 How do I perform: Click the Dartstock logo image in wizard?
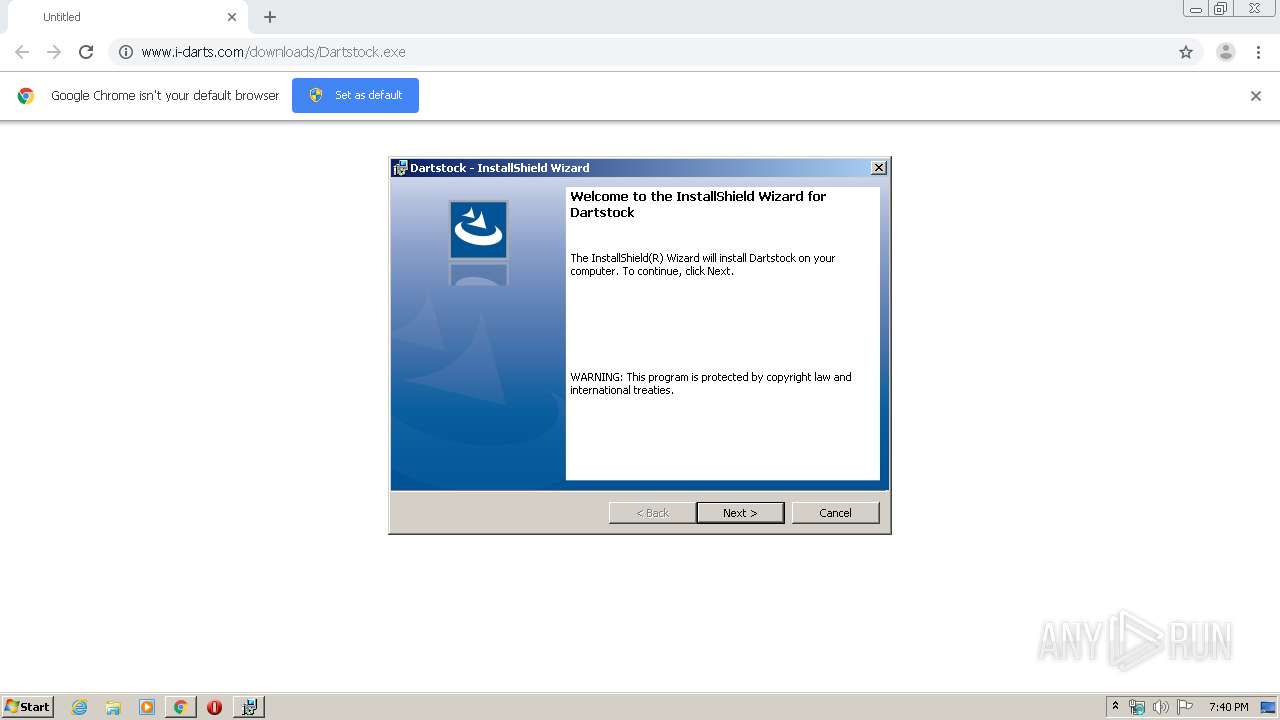(478, 229)
